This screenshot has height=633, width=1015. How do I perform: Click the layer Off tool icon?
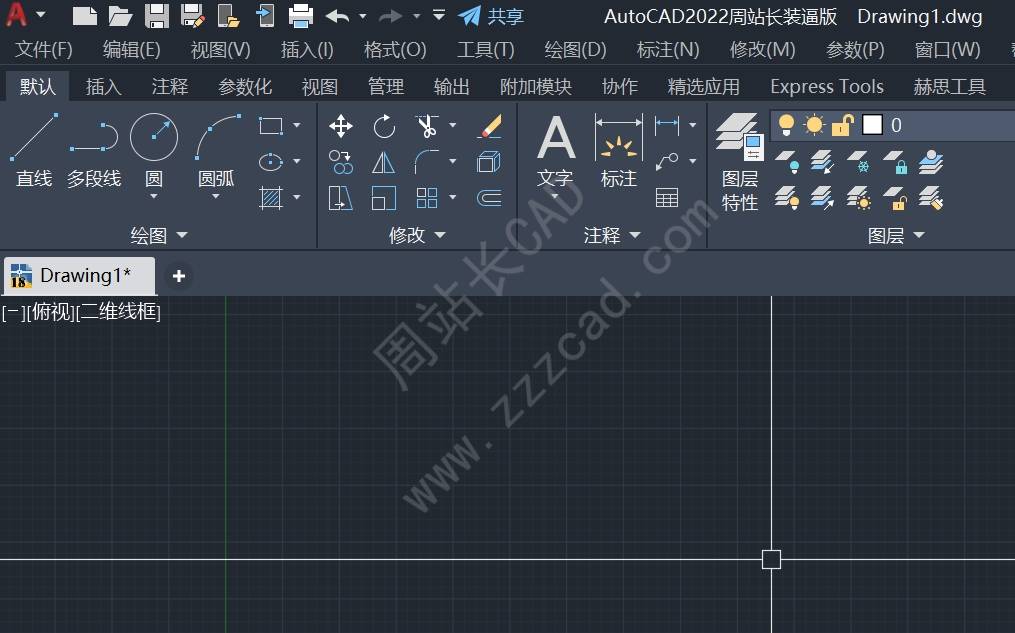pos(787,162)
